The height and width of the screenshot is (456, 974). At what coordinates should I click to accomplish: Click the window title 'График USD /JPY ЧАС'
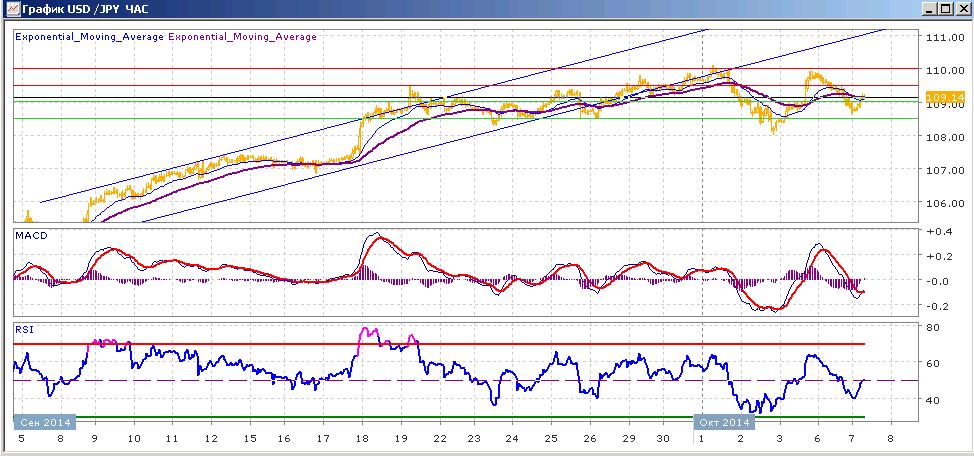click(84, 9)
